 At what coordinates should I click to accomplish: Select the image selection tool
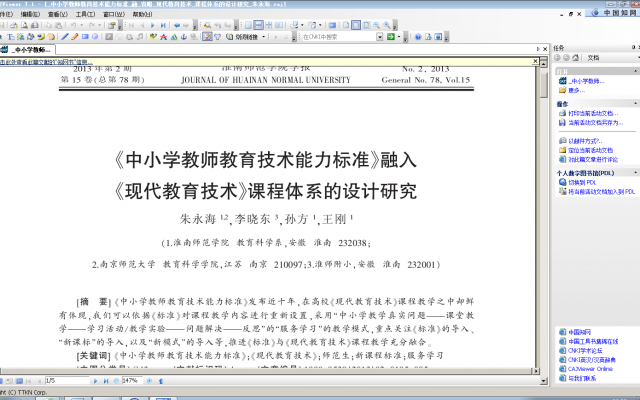[20, 37]
